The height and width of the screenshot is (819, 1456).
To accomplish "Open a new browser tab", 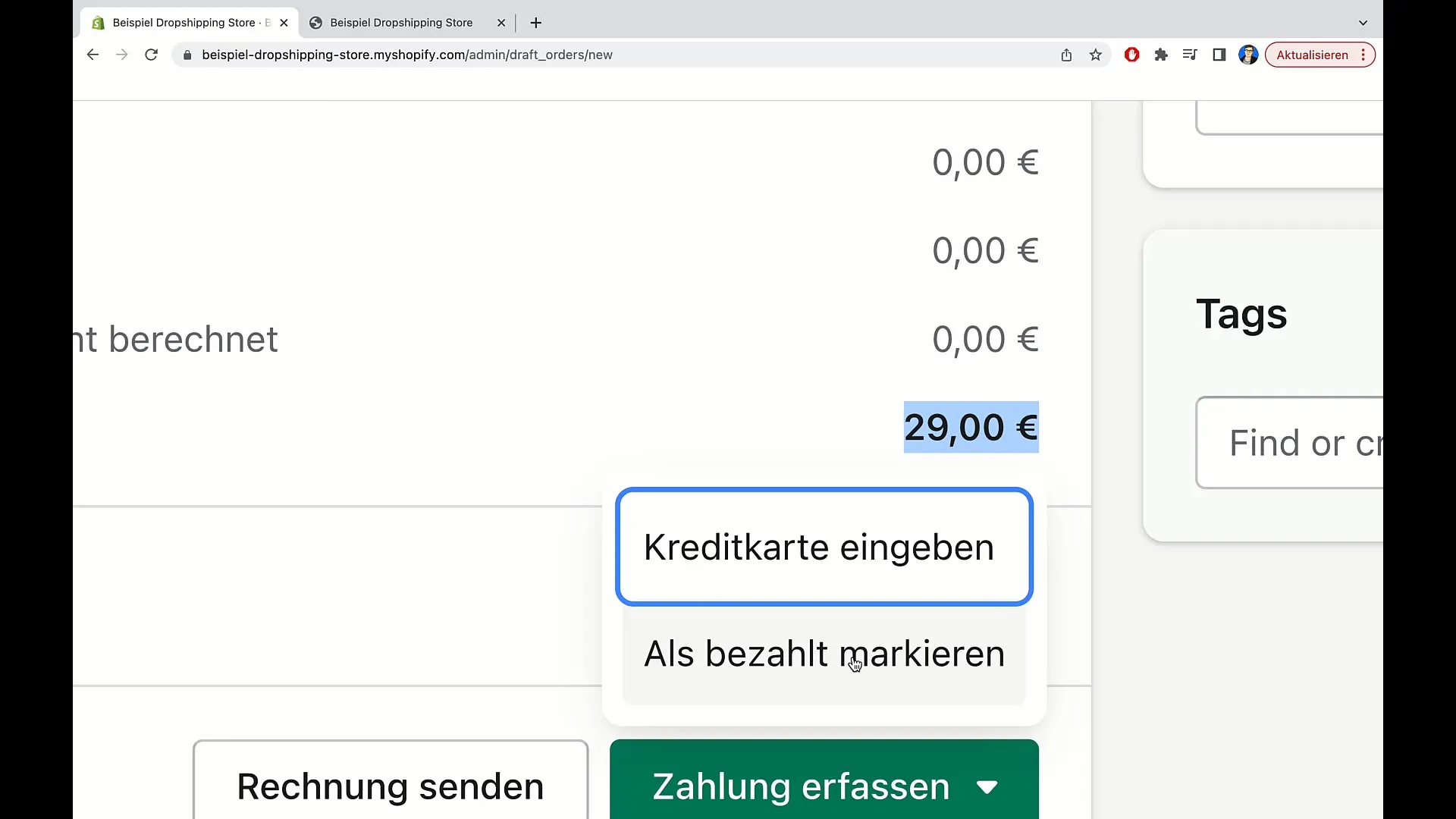I will point(536,23).
